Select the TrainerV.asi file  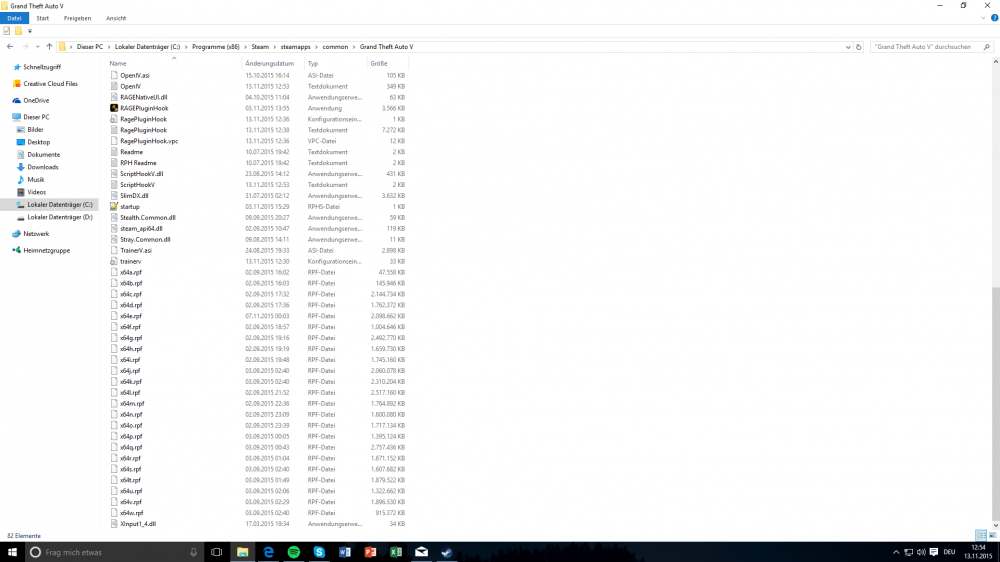pos(136,250)
